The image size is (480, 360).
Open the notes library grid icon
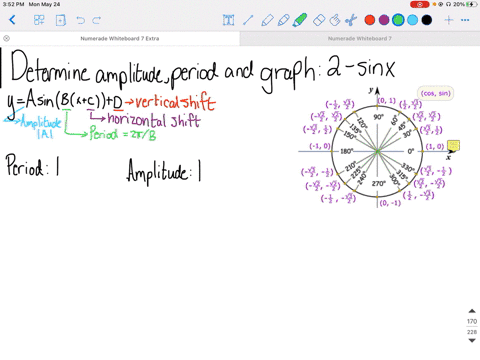[39, 20]
